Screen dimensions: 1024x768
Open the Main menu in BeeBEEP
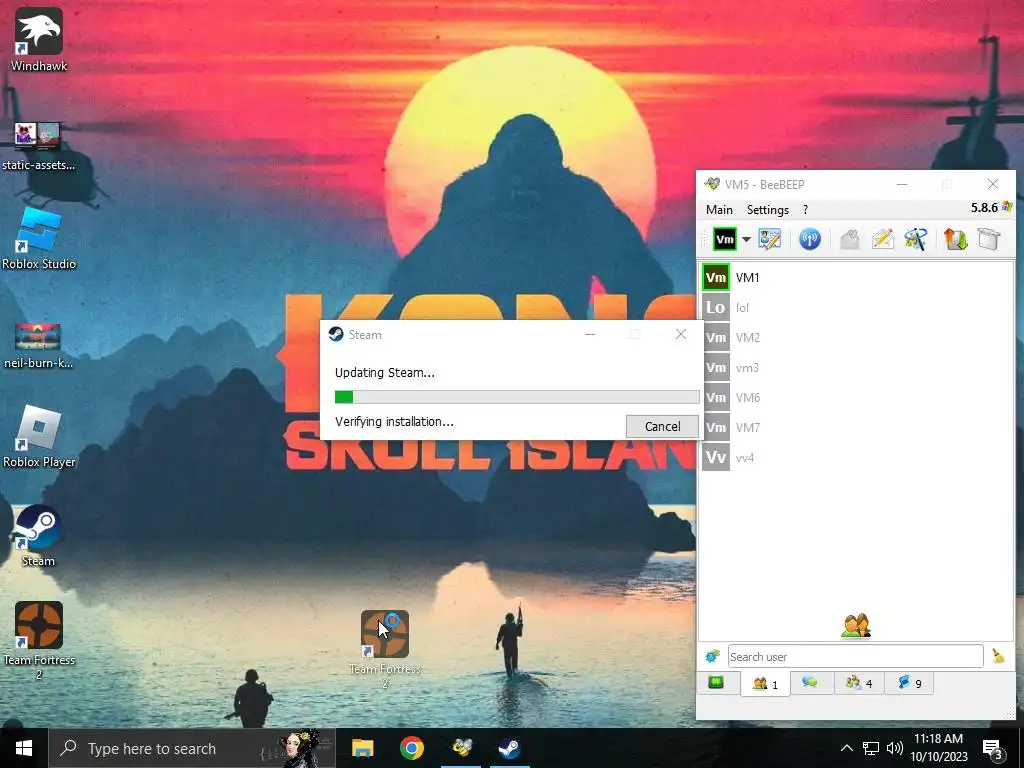pos(719,210)
